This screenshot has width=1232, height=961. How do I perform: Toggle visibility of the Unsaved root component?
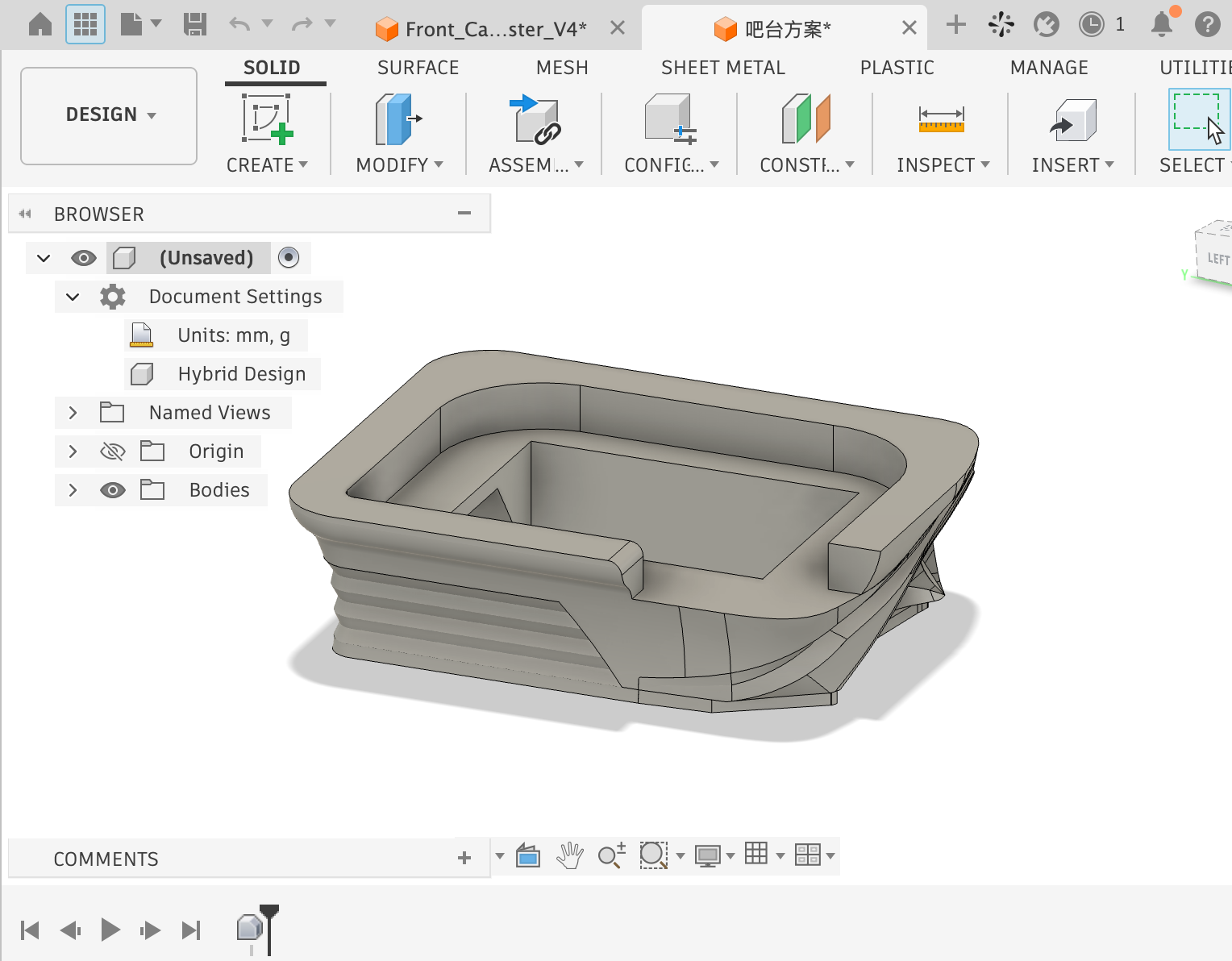84,258
